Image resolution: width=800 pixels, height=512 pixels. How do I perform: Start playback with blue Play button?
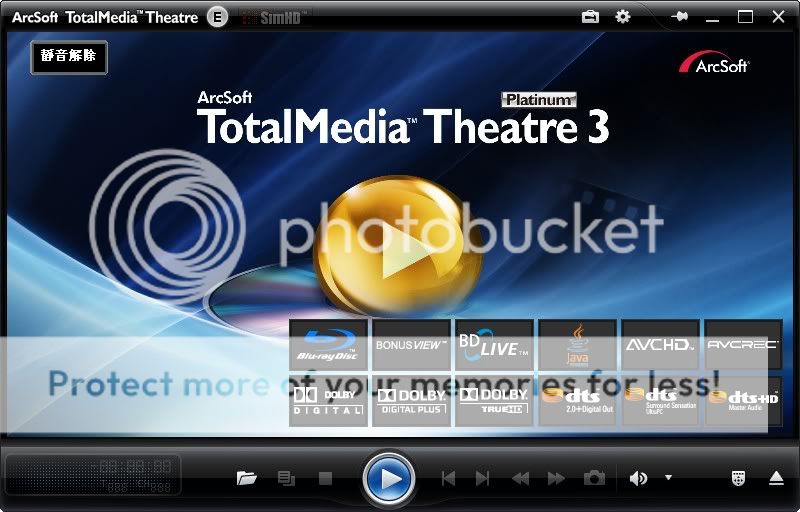[389, 479]
